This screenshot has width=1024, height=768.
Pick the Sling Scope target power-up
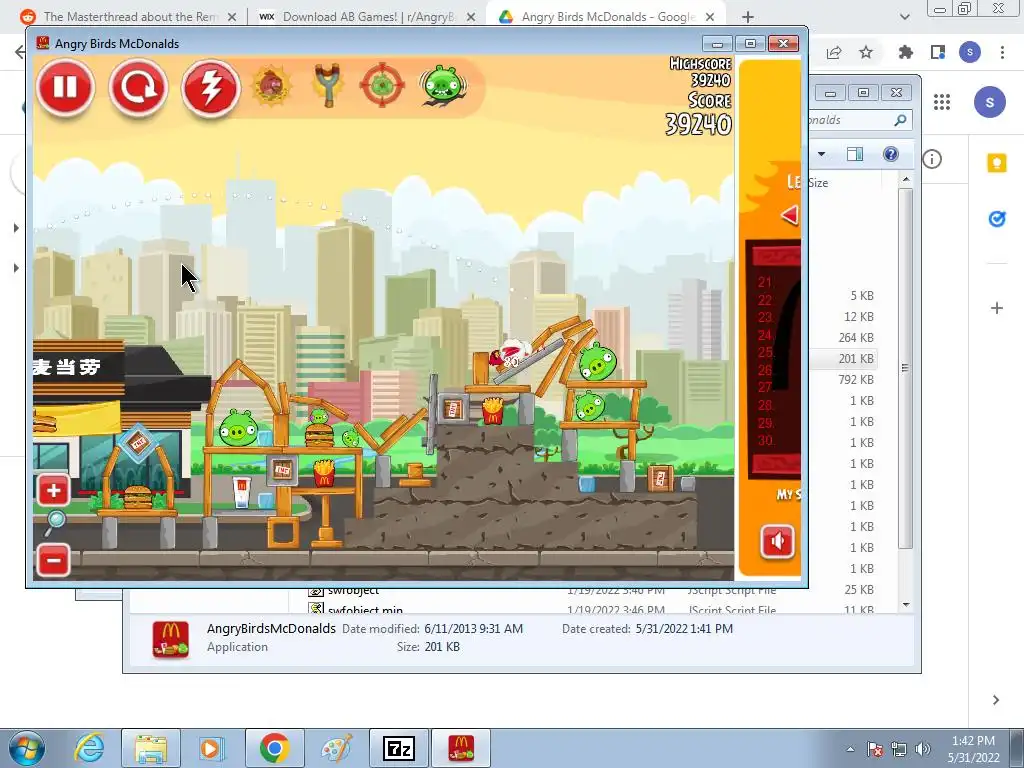383,85
